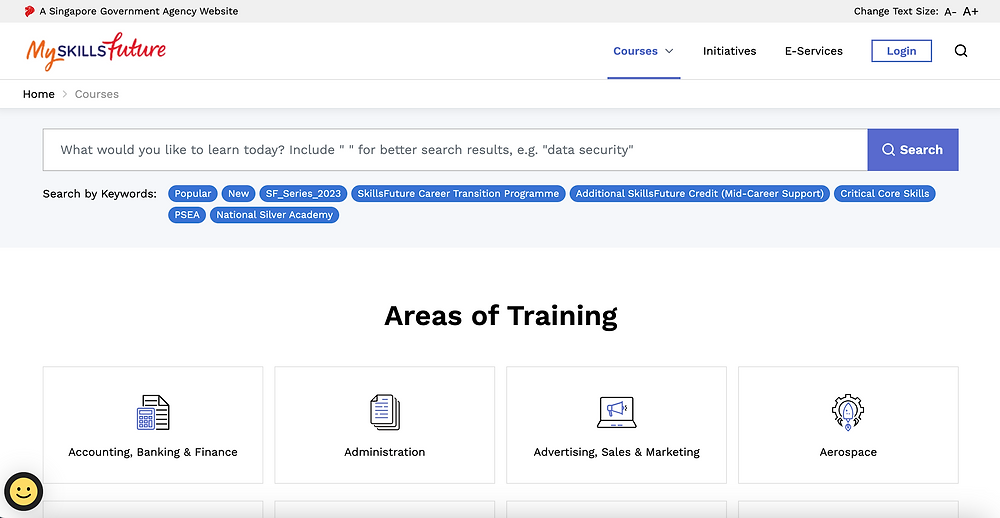Open Accounting, Banking & Finance label
Viewport: 1000px width, 518px height.
[x=153, y=452]
